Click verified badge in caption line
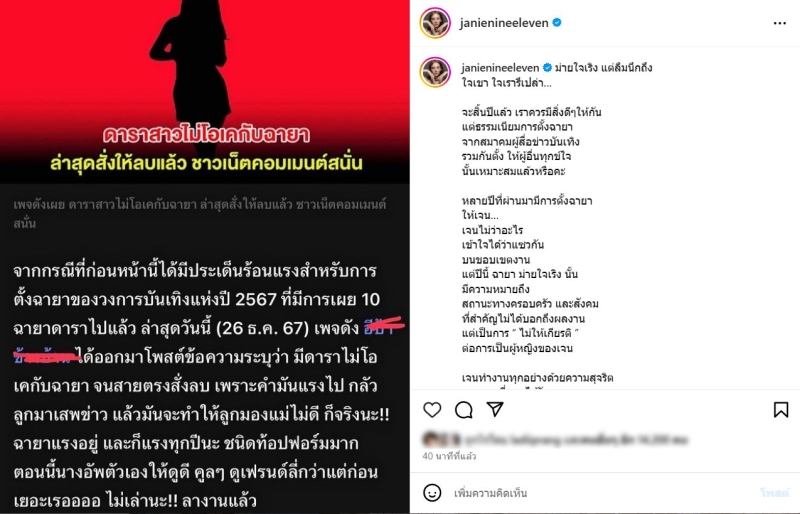Viewport: 800px width, 514px height. pyautogui.click(x=547, y=67)
